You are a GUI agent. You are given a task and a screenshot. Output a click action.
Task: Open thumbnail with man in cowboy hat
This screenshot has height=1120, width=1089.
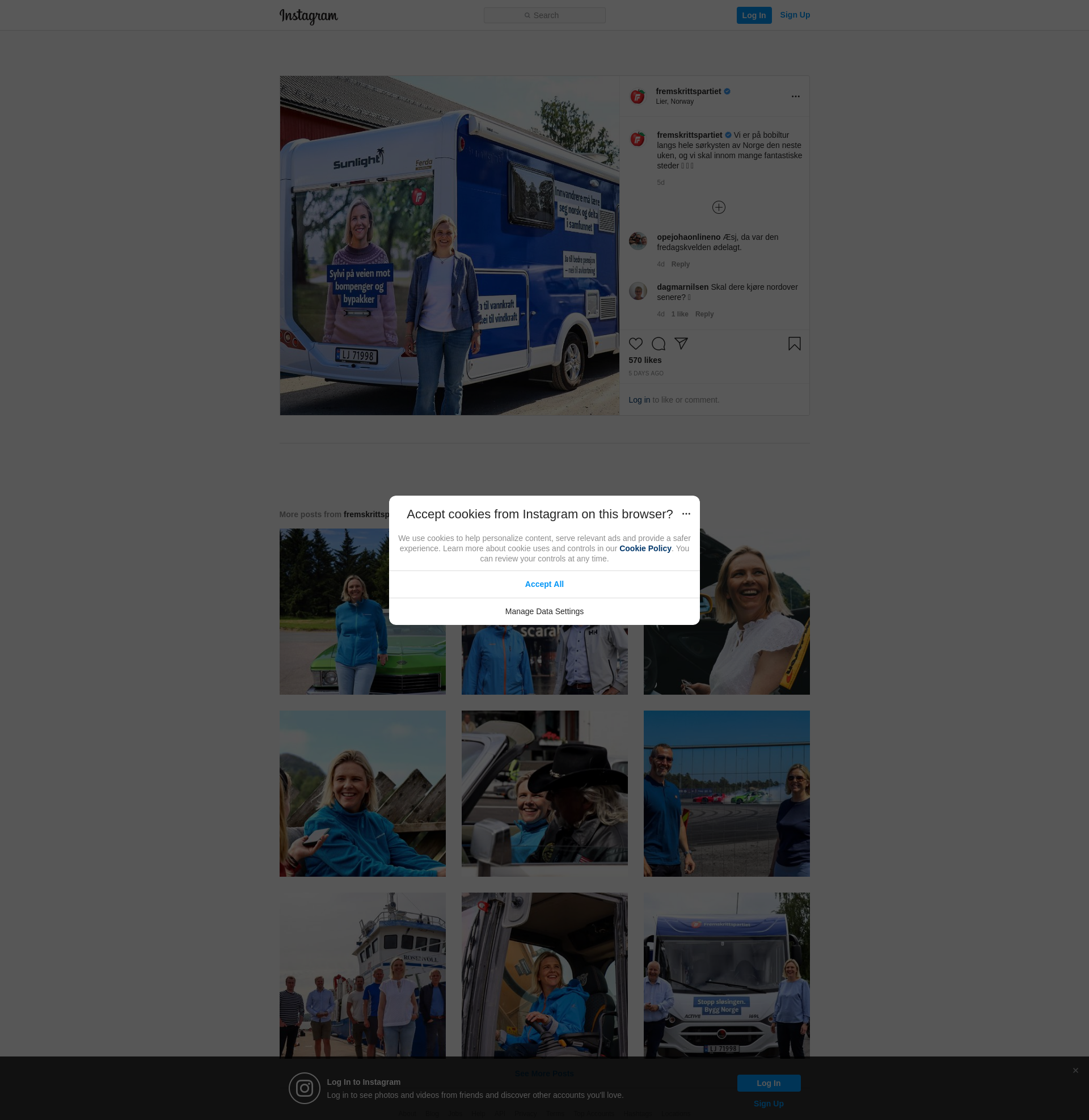pos(544,794)
